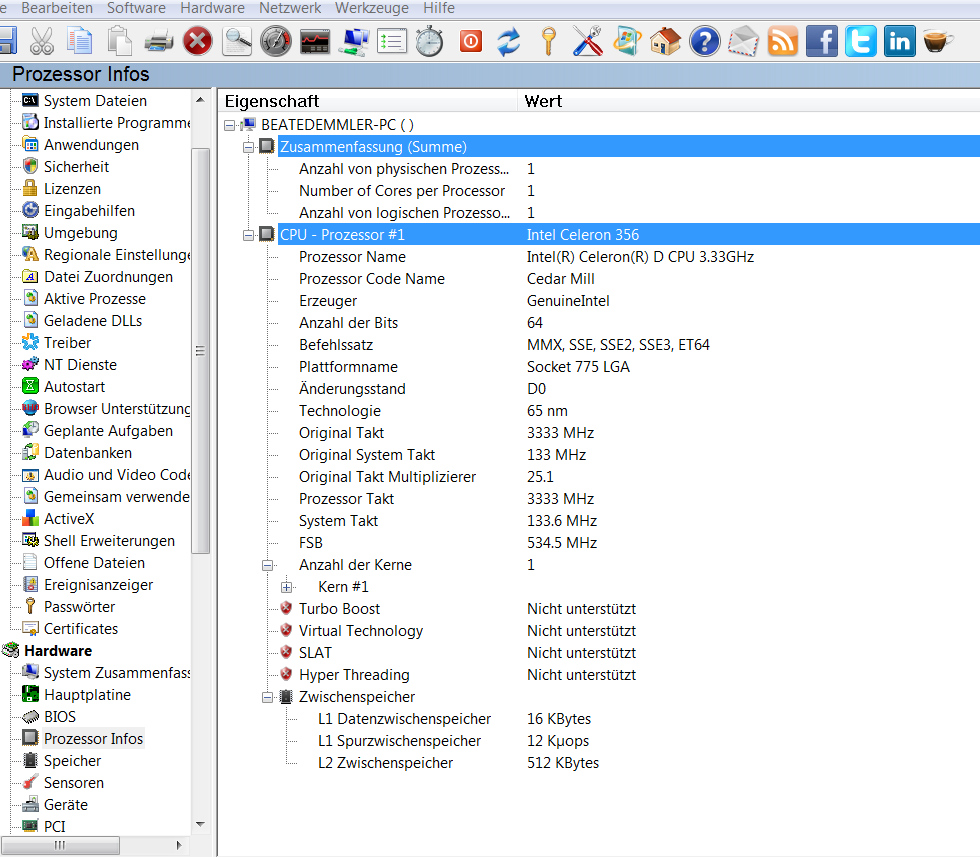Click the LinkedIn icon in toolbar

pyautogui.click(x=899, y=41)
